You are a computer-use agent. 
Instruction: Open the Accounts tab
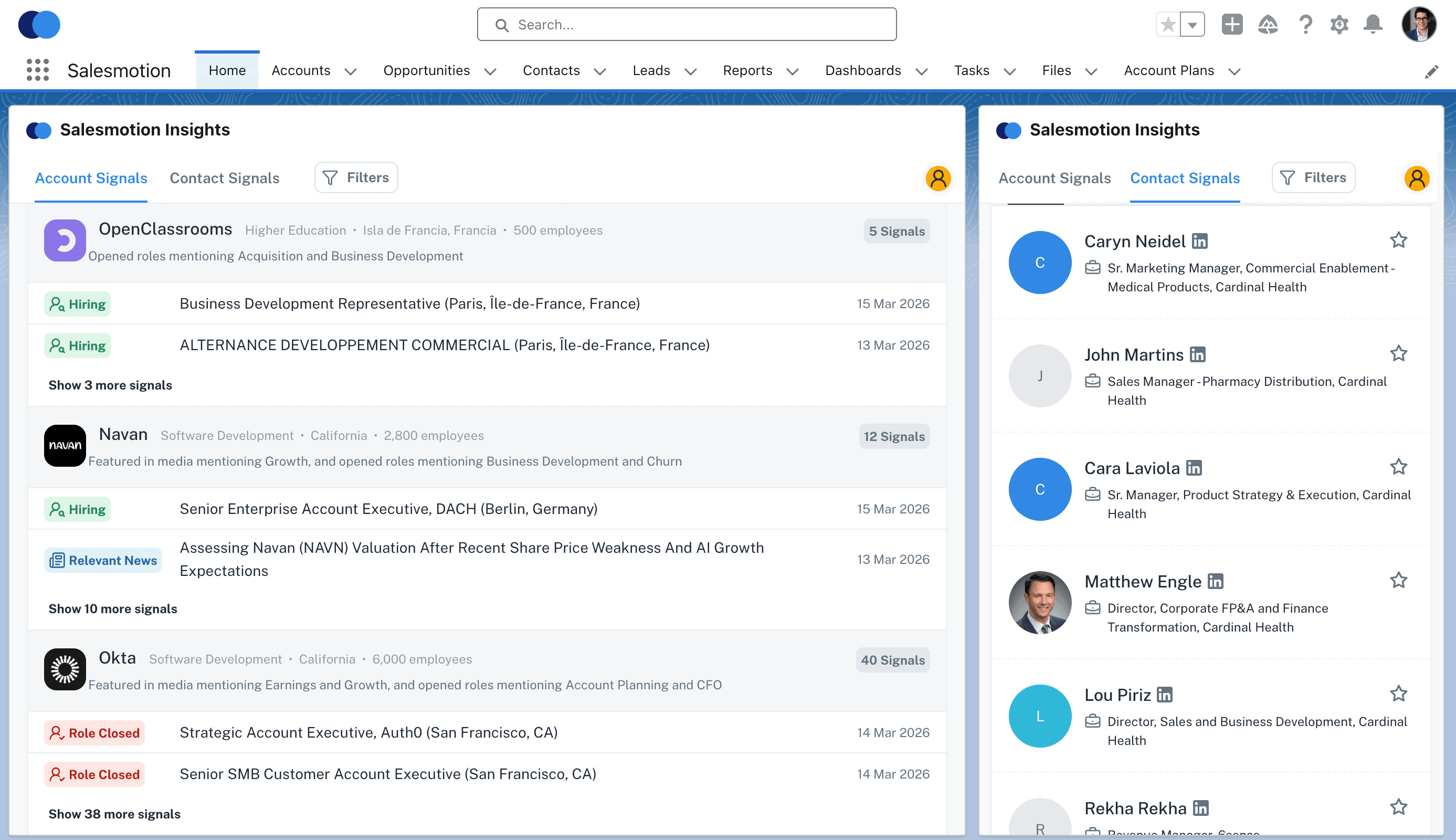pos(301,70)
